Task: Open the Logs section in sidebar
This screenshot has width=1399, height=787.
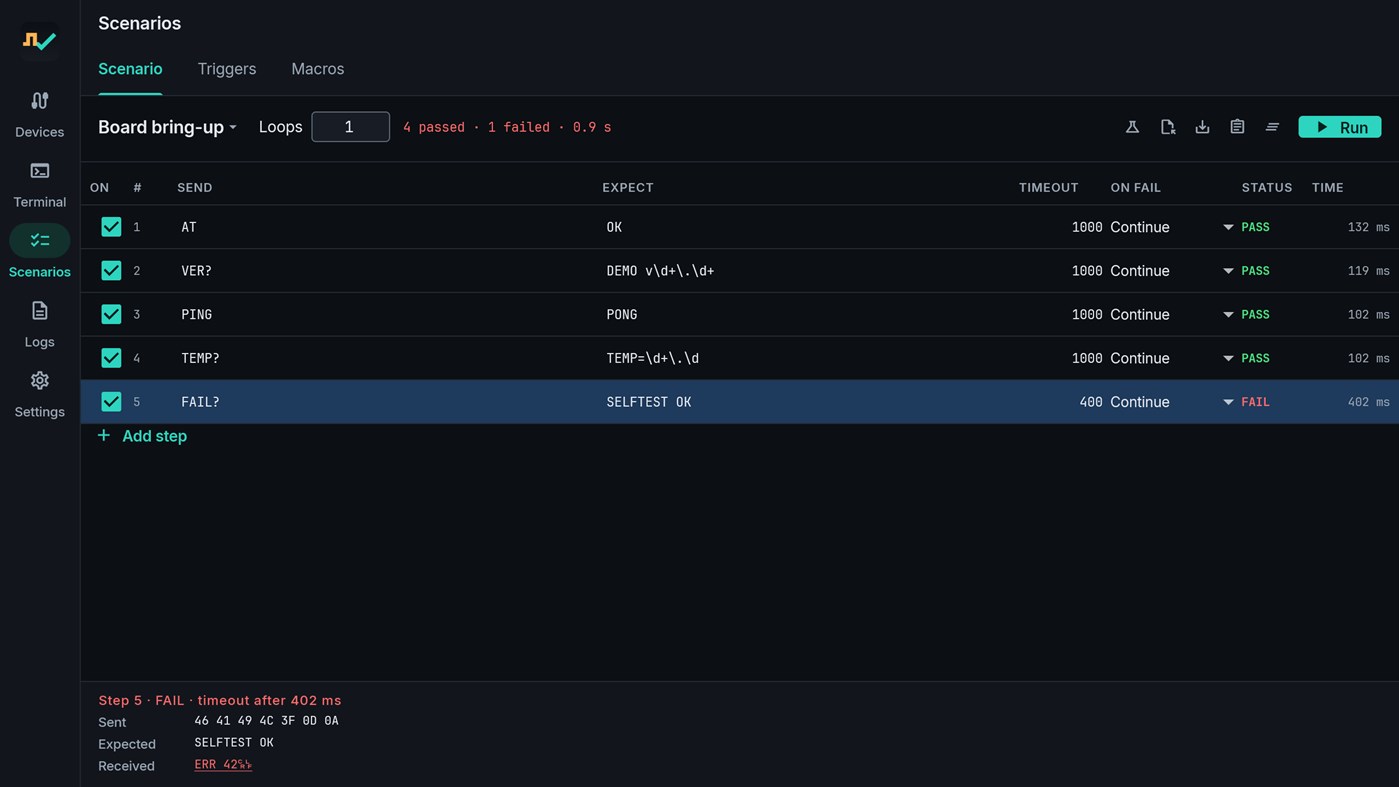Action: tap(40, 324)
